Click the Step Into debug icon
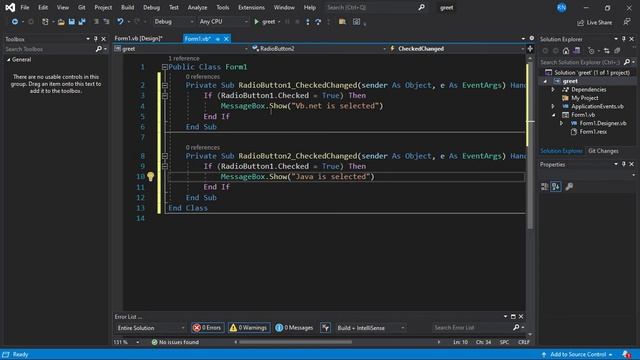640x360 pixels. tap(308, 22)
